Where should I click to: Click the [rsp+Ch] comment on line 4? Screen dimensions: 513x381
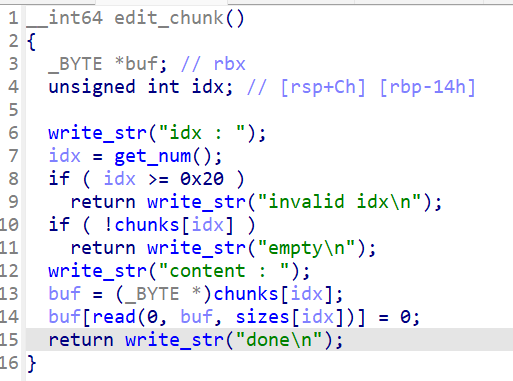323,87
